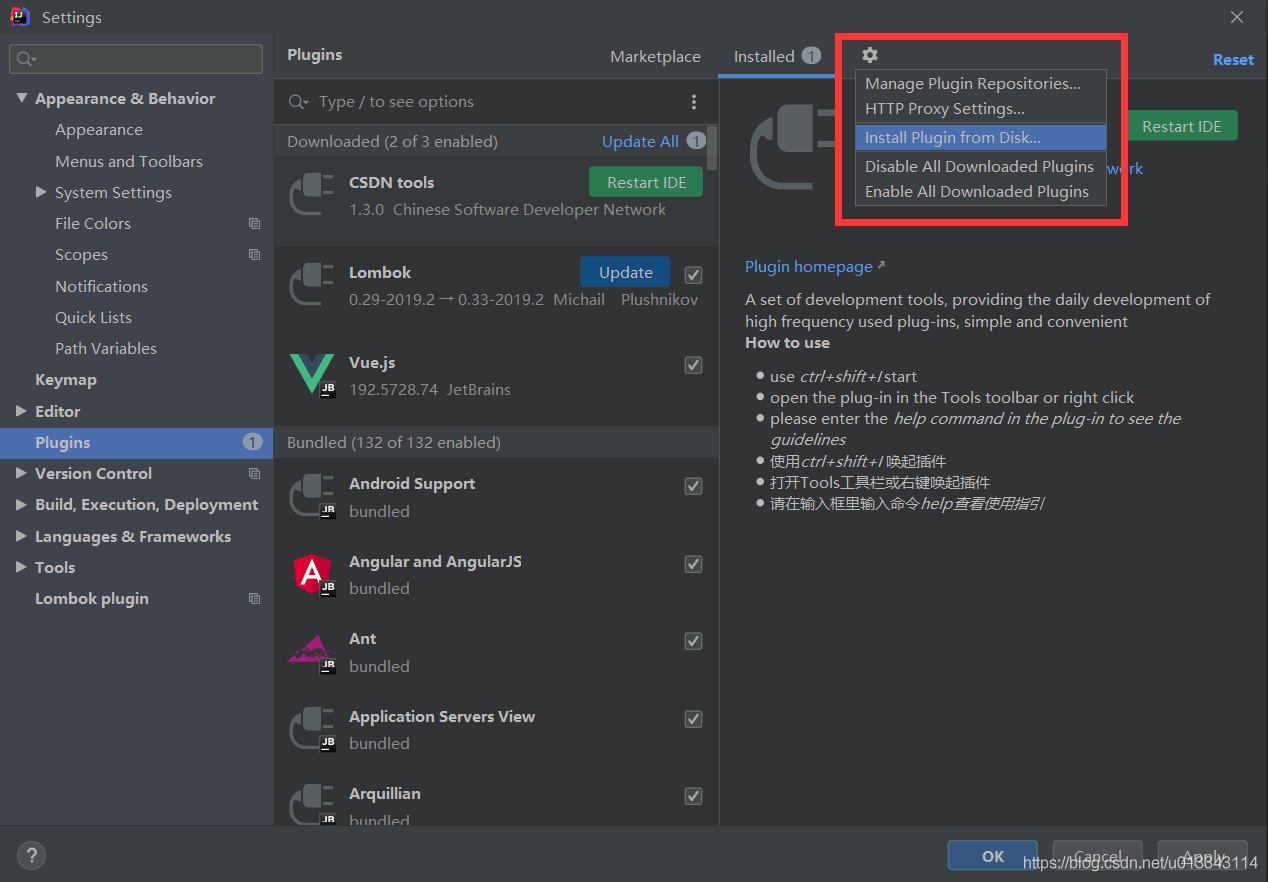Collapse the Appearance & Behavior section
The width and height of the screenshot is (1268, 882).
tap(22, 98)
